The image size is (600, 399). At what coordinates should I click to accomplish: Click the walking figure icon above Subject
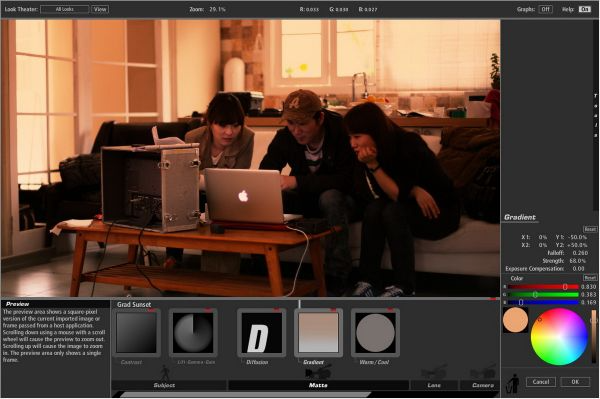tap(165, 373)
